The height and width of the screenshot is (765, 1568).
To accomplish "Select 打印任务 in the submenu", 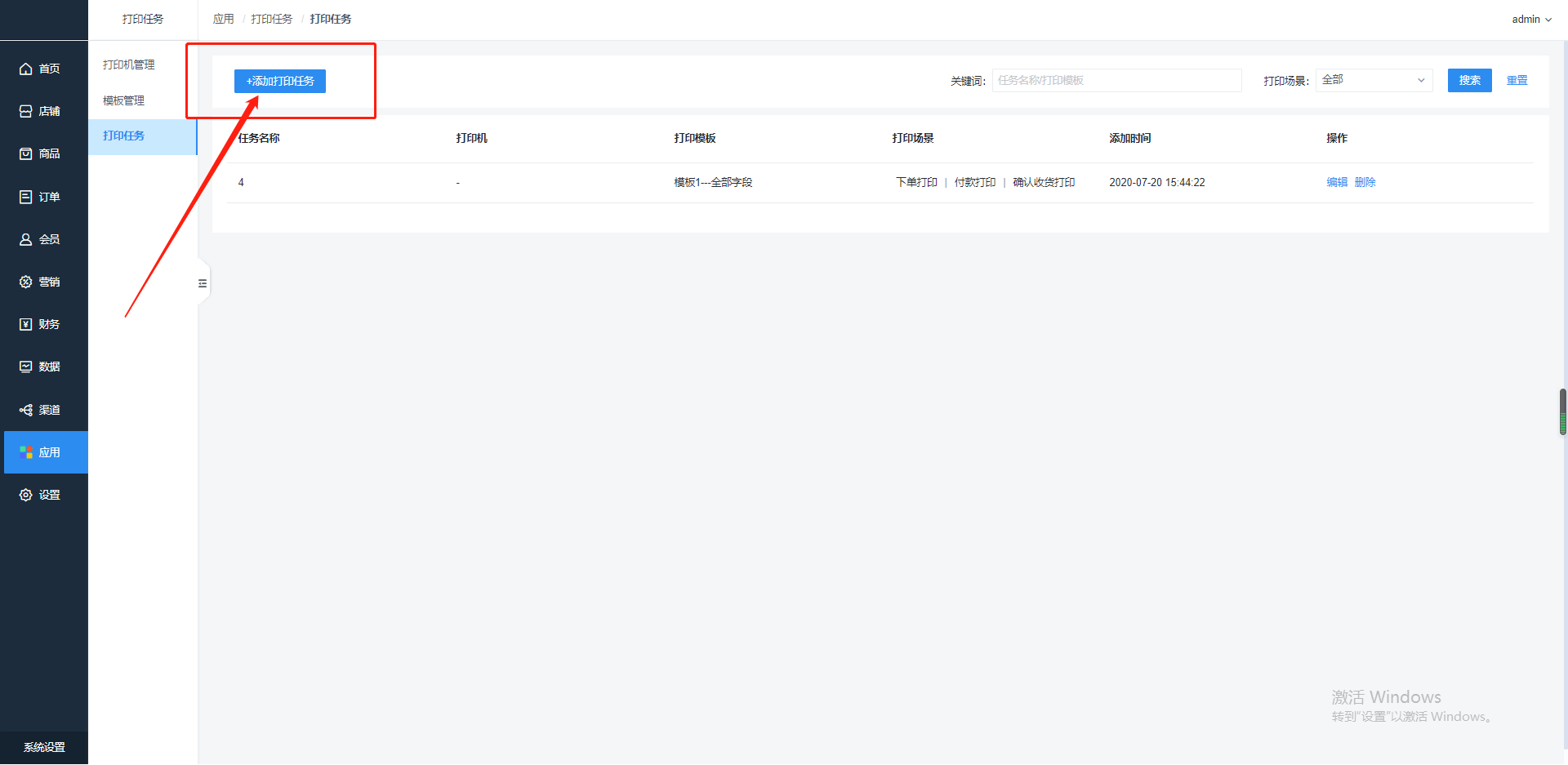I will pyautogui.click(x=142, y=136).
